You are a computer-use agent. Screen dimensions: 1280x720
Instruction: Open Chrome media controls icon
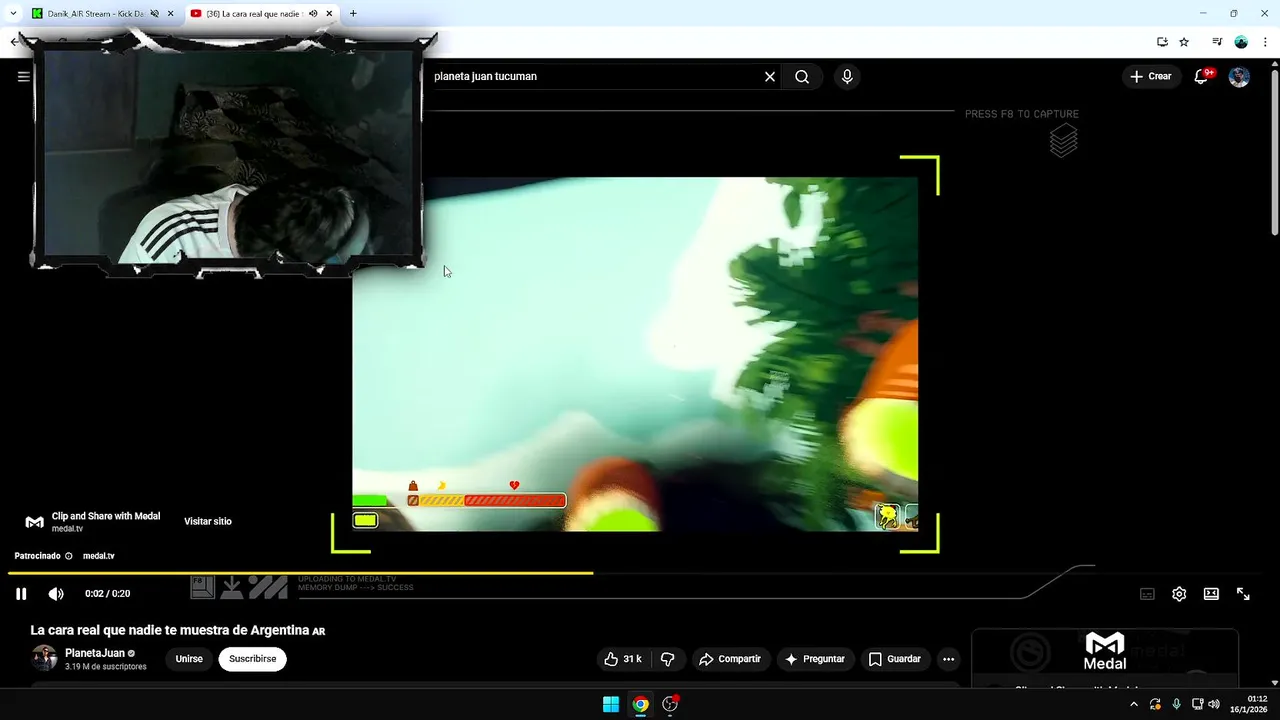coord(1217,42)
